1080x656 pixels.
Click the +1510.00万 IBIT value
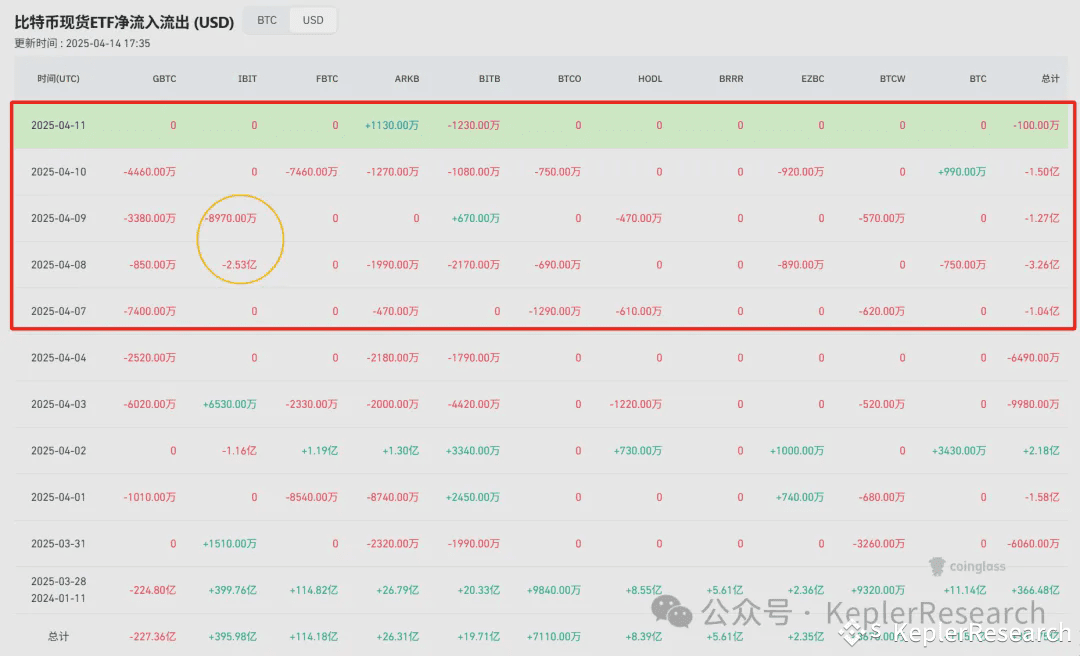pos(229,544)
